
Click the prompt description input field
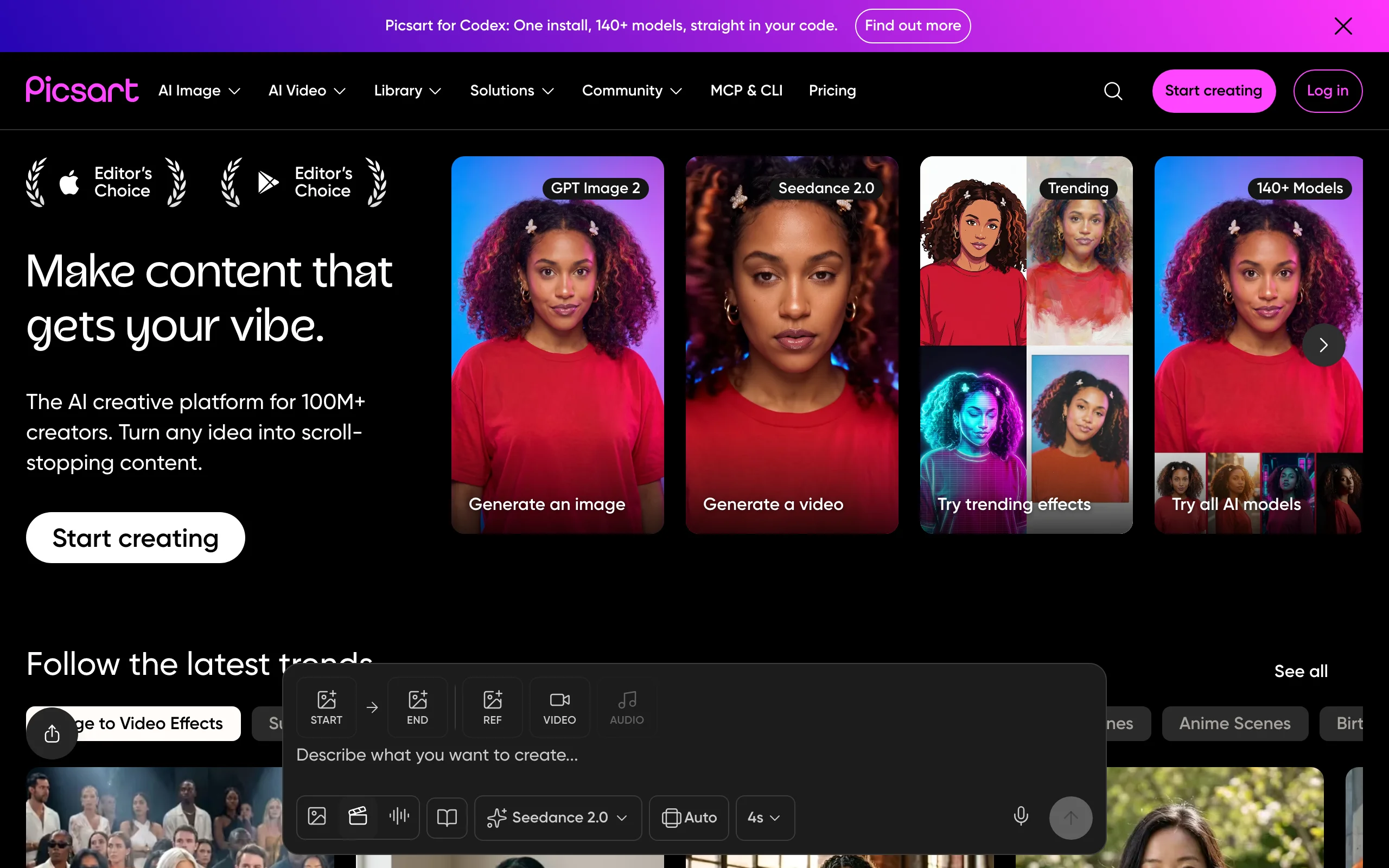[694, 756]
